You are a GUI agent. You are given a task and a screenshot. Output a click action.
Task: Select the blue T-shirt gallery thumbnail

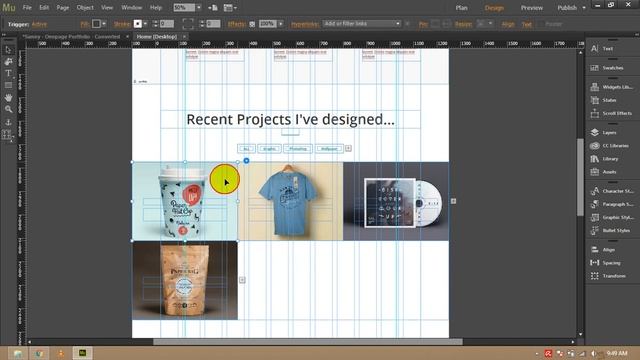[290, 201]
